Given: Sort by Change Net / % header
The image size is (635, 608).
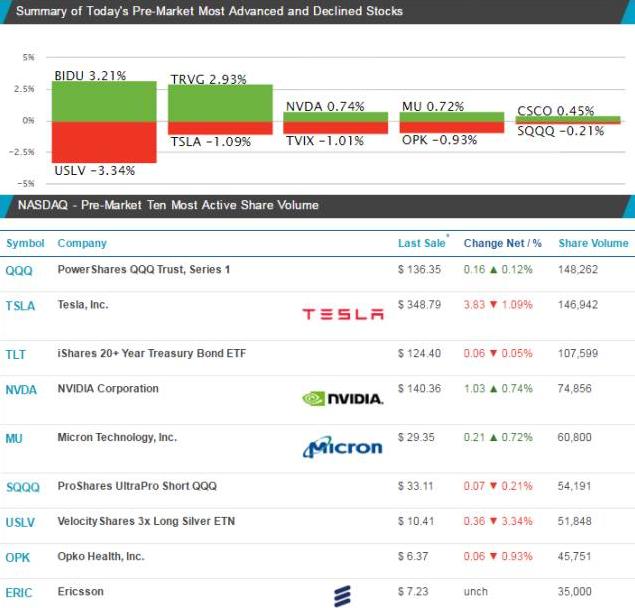Looking at the screenshot, I should [x=503, y=243].
